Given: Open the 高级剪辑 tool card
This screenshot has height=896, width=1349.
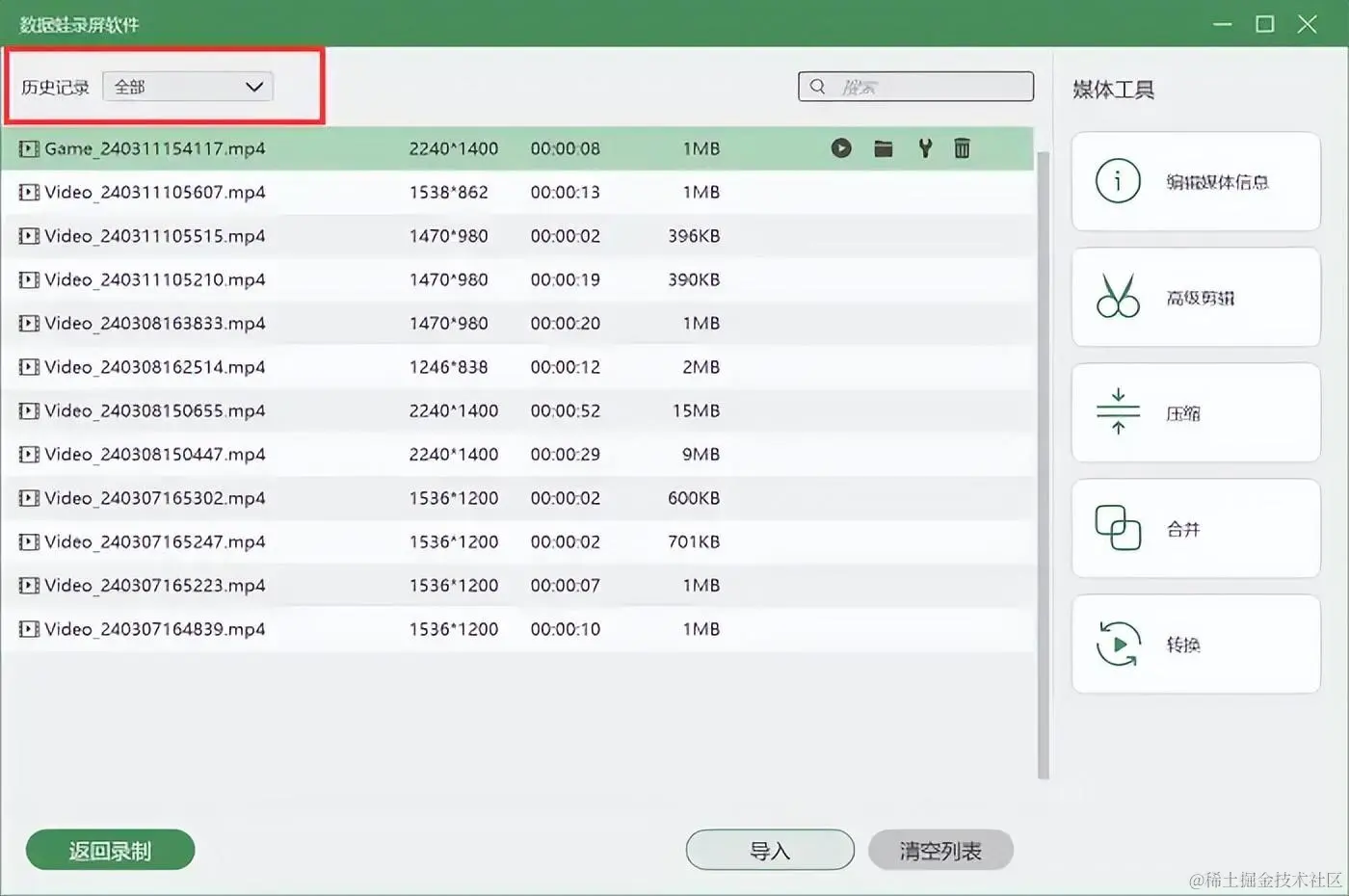Looking at the screenshot, I should (x=1196, y=297).
